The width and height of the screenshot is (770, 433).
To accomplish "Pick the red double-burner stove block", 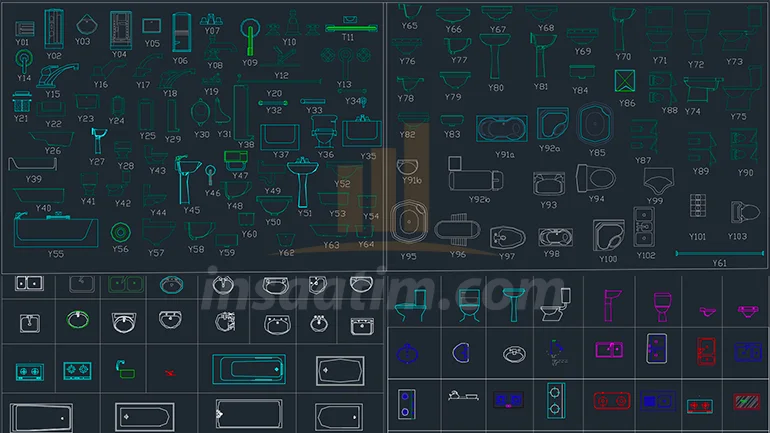I will click(x=612, y=401).
